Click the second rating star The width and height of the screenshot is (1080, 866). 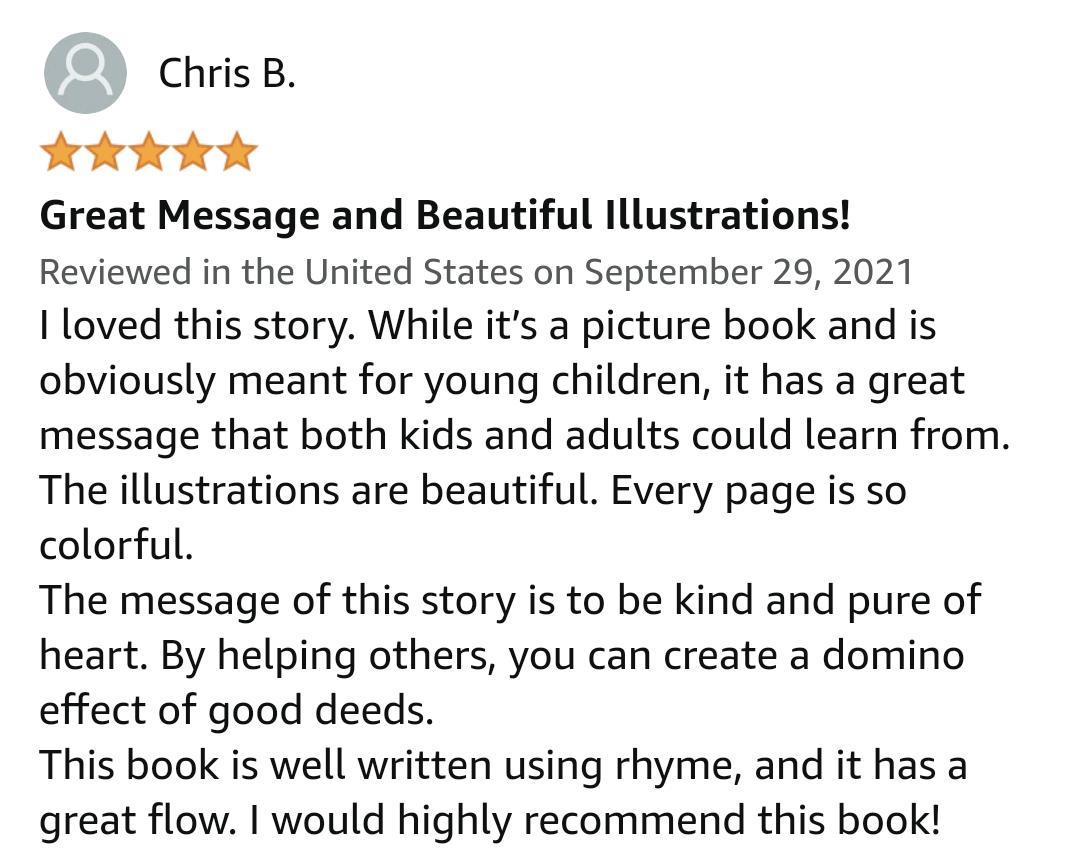(104, 153)
